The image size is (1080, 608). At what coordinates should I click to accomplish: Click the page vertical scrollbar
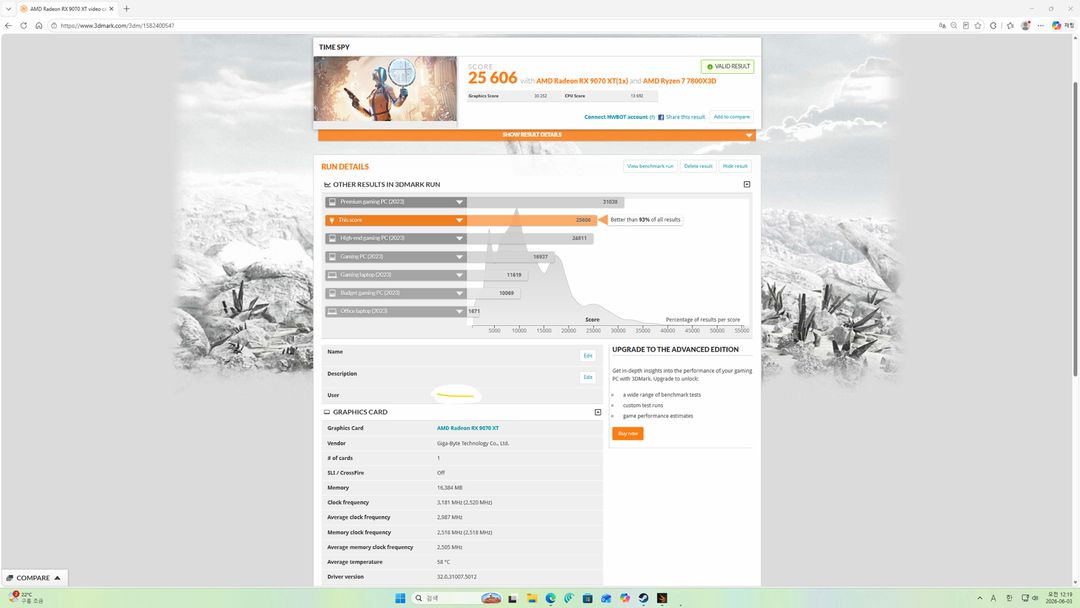tap(1075, 228)
